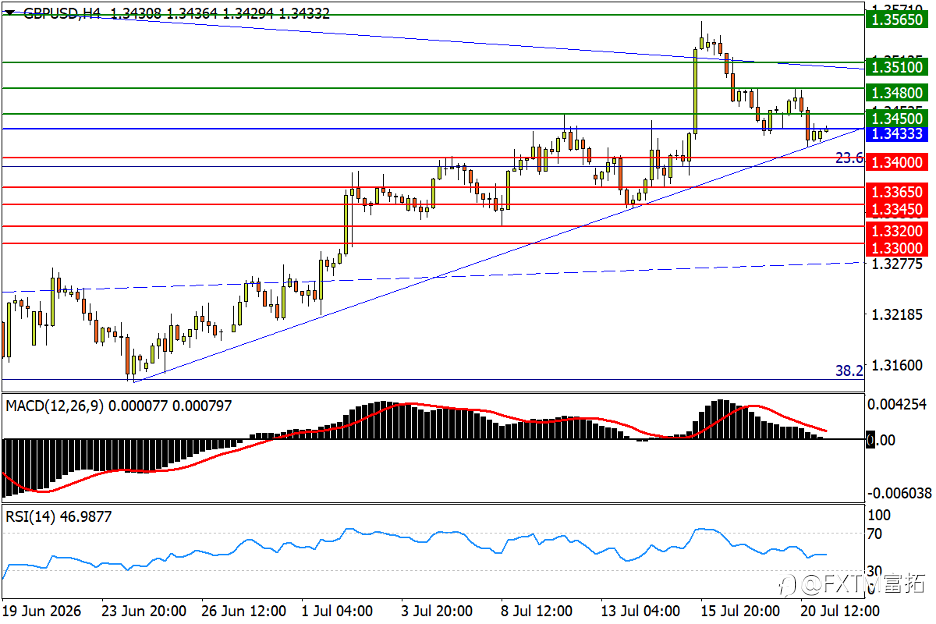This screenshot has width=936, height=624.
Task: Click the RSI 100 scale label
Action: 879,515
